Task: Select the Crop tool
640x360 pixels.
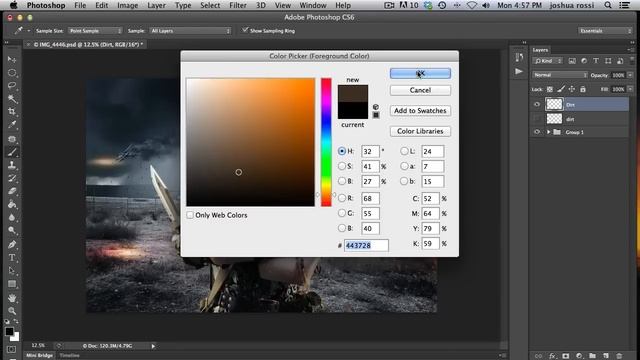Action: [x=12, y=112]
